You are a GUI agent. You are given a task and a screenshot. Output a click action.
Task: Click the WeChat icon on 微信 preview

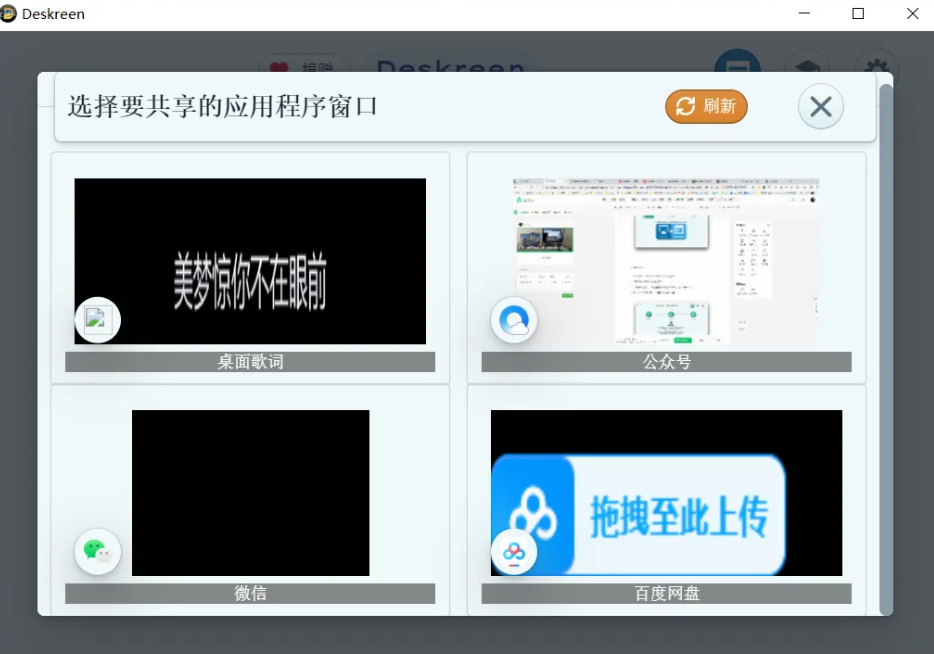click(x=97, y=551)
